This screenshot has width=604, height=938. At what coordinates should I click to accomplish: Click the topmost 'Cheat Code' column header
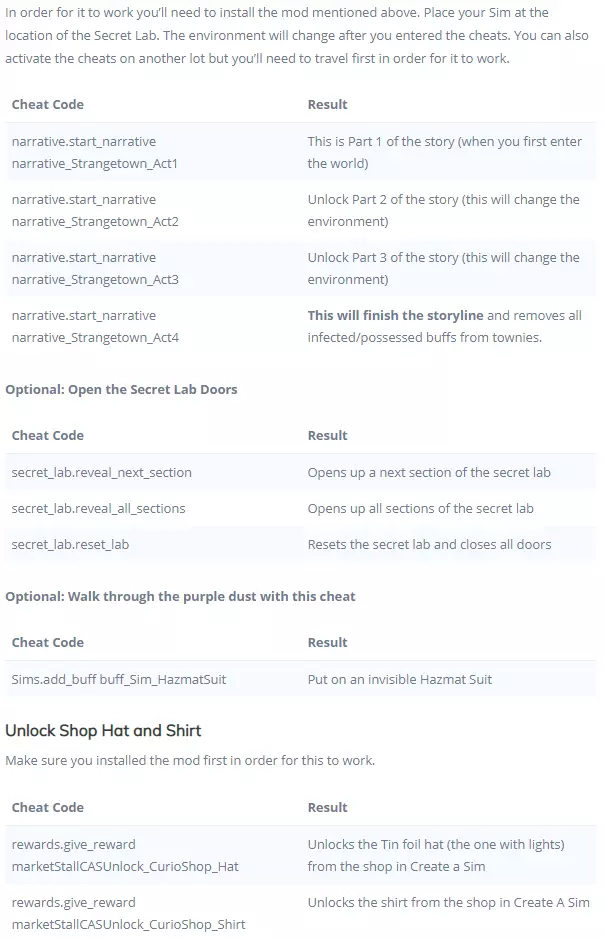click(48, 104)
